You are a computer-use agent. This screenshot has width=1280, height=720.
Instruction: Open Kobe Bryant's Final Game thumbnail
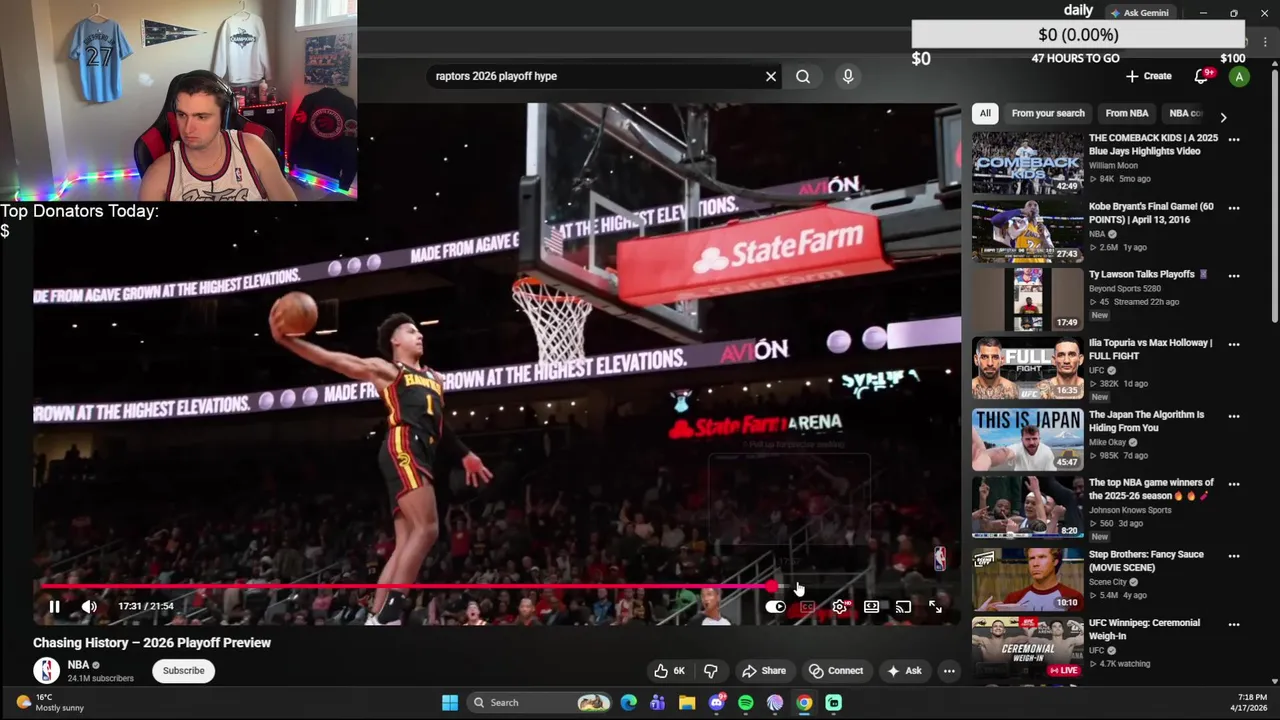[1027, 231]
